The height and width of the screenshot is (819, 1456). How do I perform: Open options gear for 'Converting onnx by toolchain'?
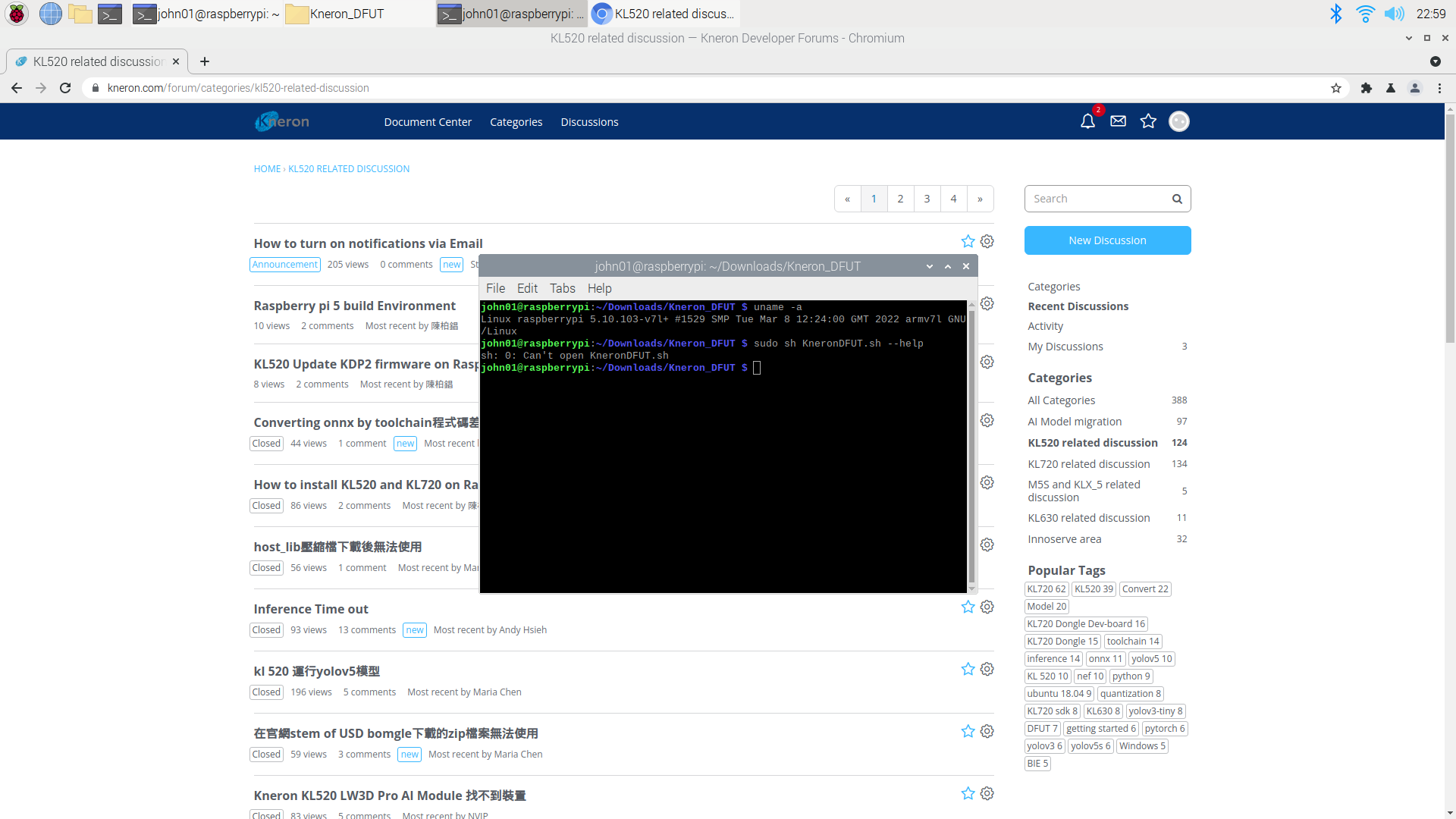[x=987, y=420]
